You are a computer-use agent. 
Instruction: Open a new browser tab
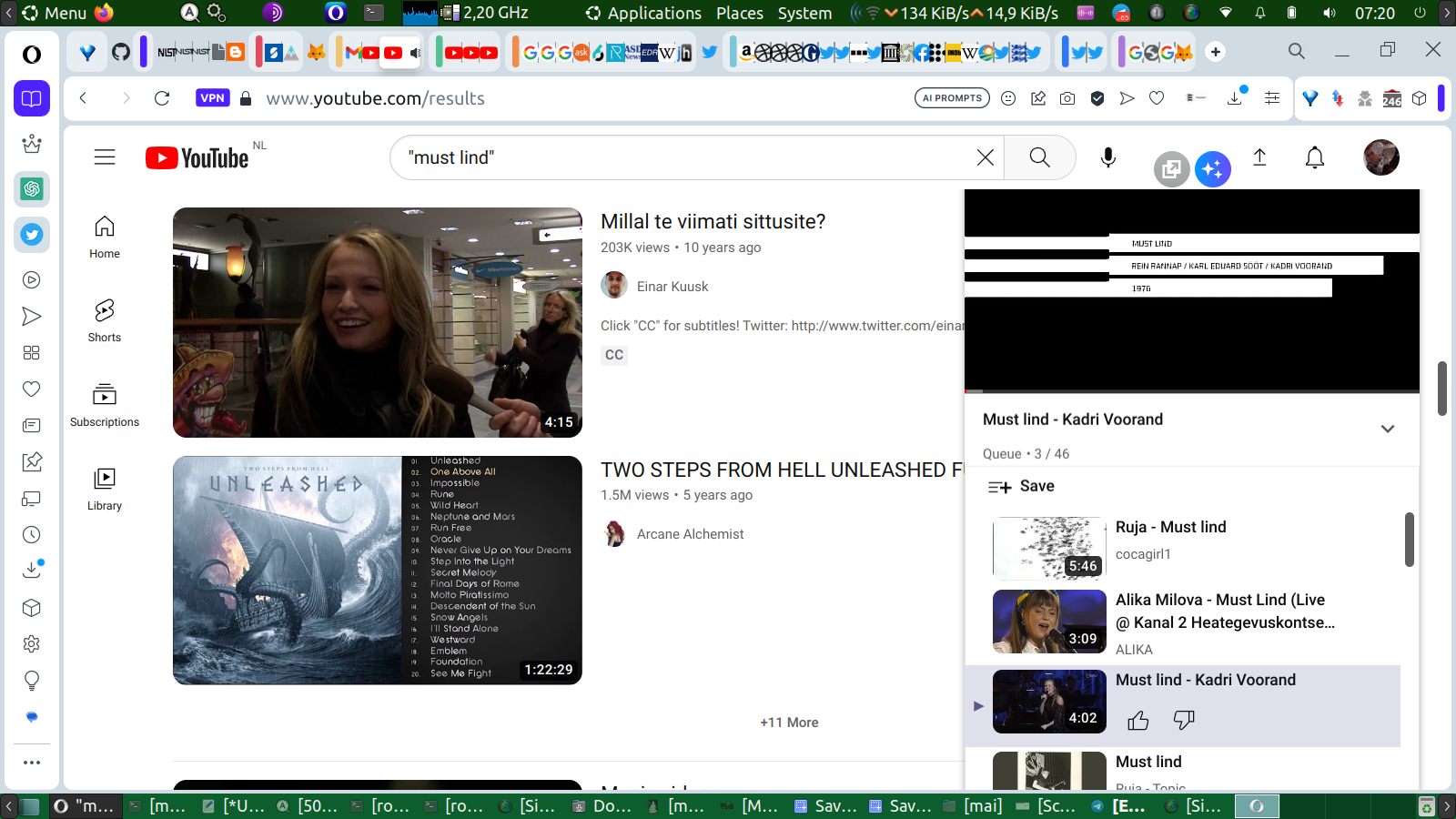click(1216, 52)
